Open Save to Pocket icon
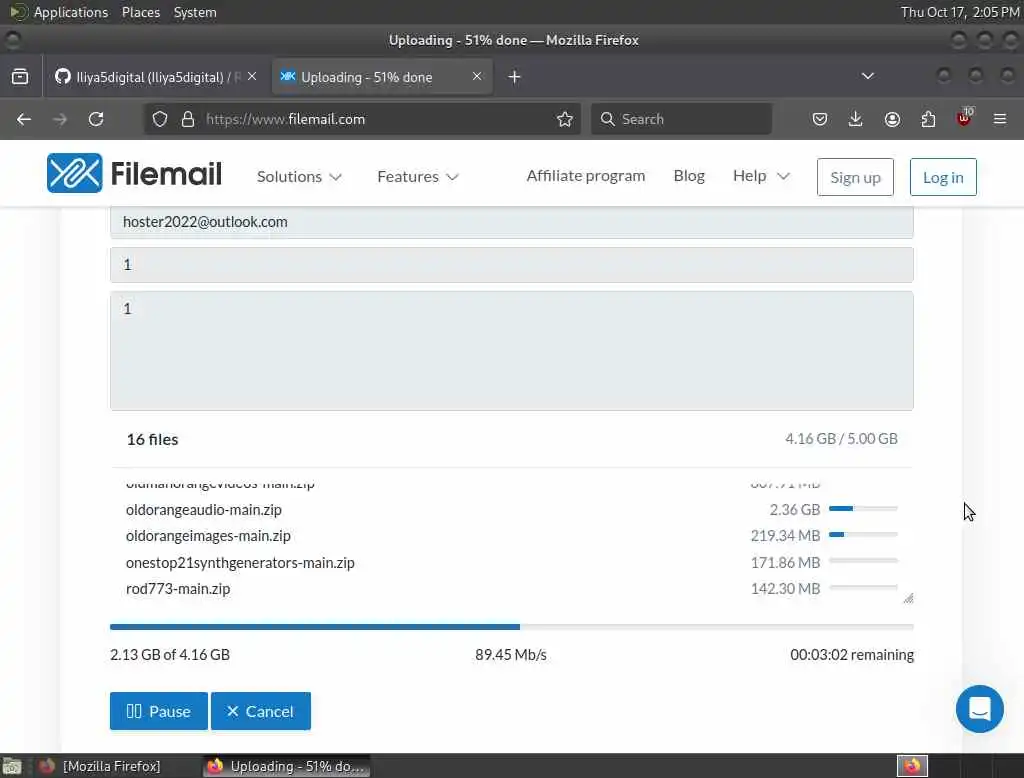Screen dimensions: 1024x778 point(820,119)
